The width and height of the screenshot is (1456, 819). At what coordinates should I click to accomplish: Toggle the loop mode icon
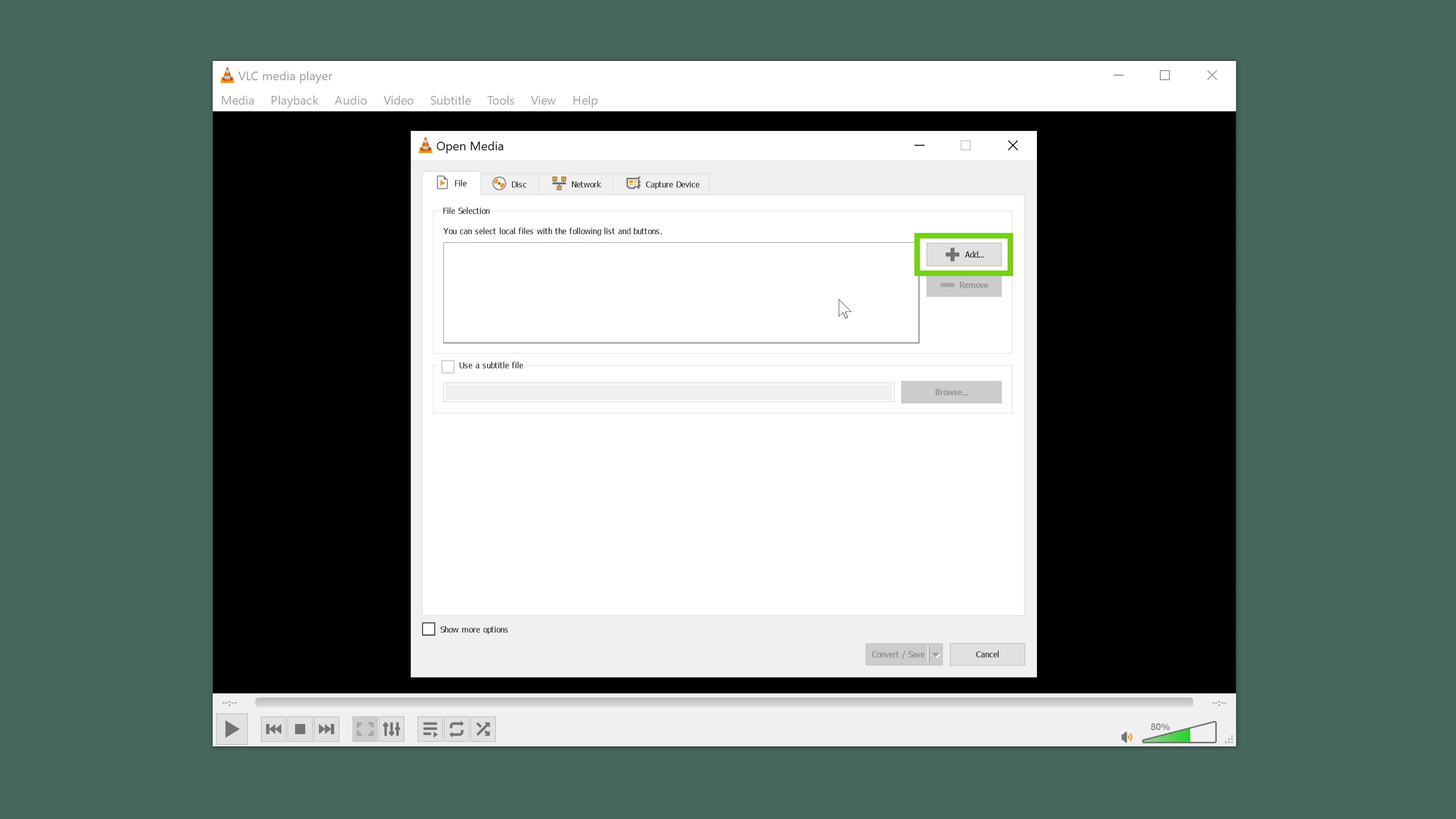[x=457, y=728]
